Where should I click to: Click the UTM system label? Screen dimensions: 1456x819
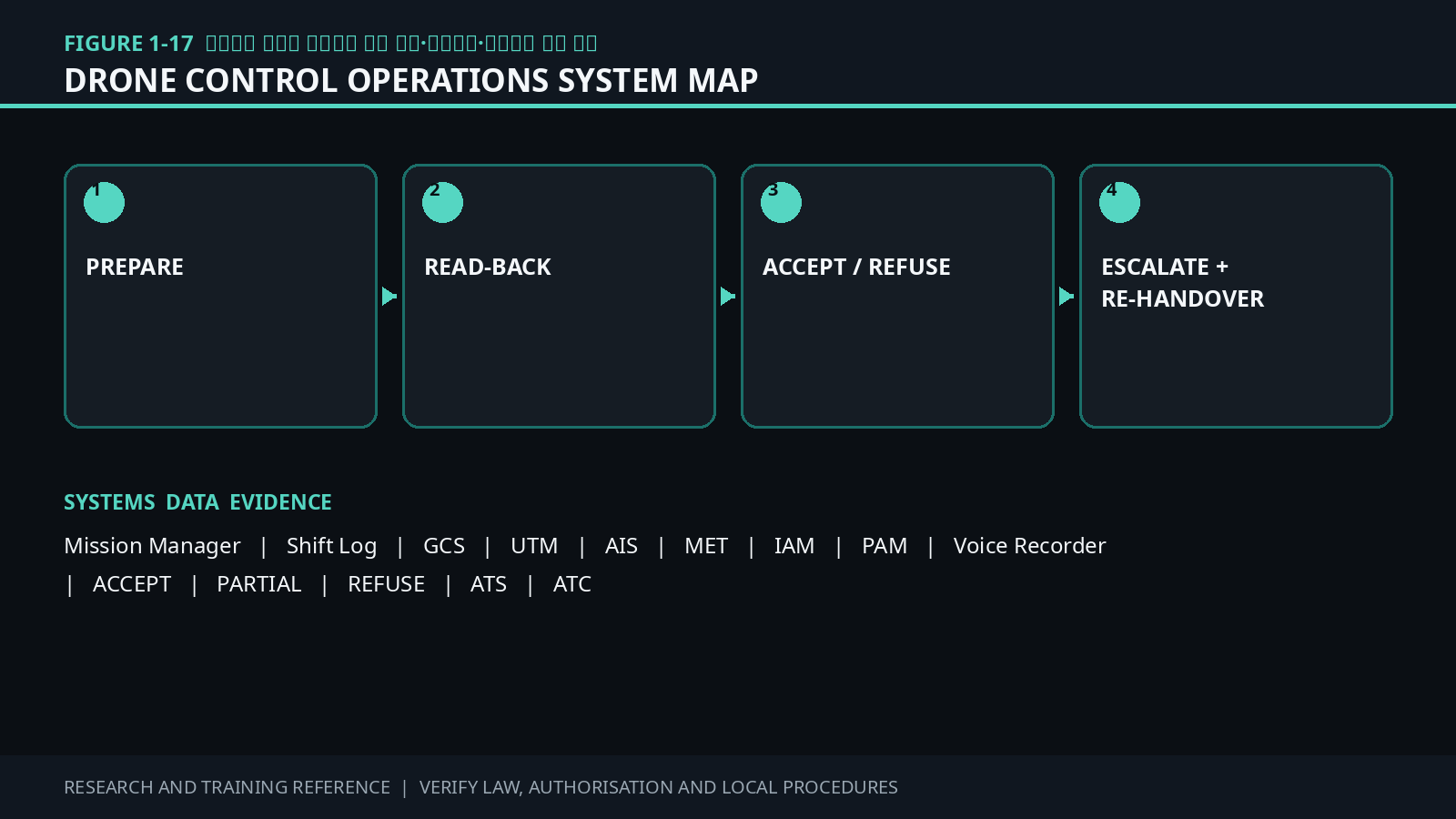[534, 546]
